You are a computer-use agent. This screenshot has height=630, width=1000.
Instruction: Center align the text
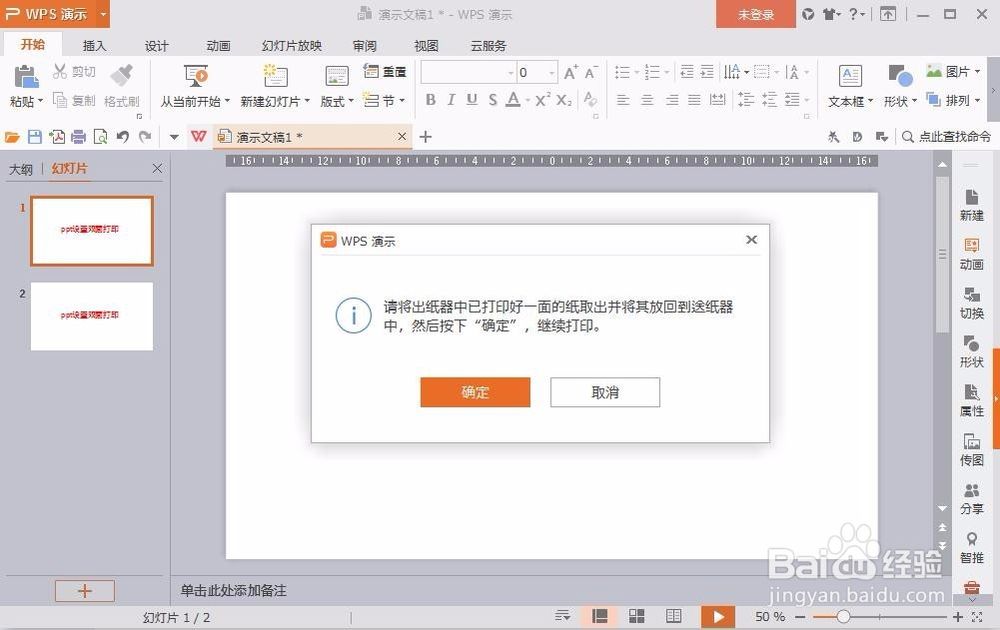pyautogui.click(x=647, y=100)
